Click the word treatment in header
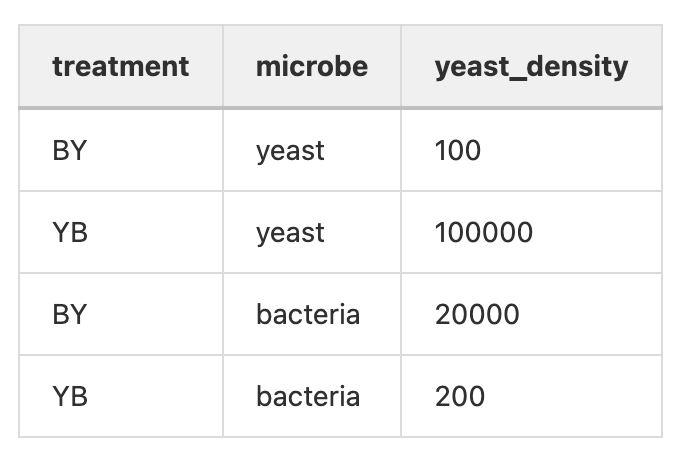The image size is (682, 452). pos(120,67)
